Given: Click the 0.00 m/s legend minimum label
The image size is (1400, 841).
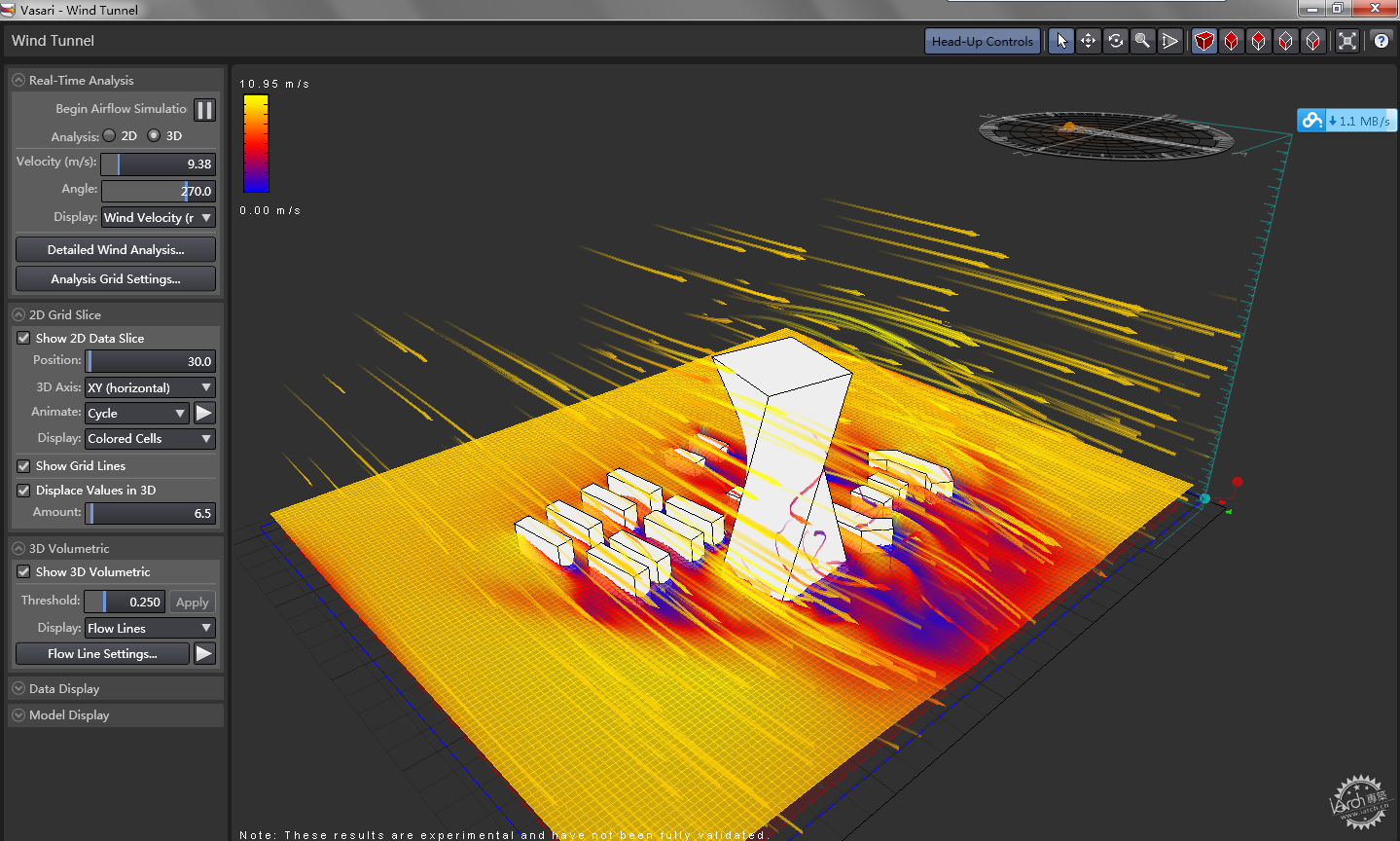Looking at the screenshot, I should click(x=270, y=210).
